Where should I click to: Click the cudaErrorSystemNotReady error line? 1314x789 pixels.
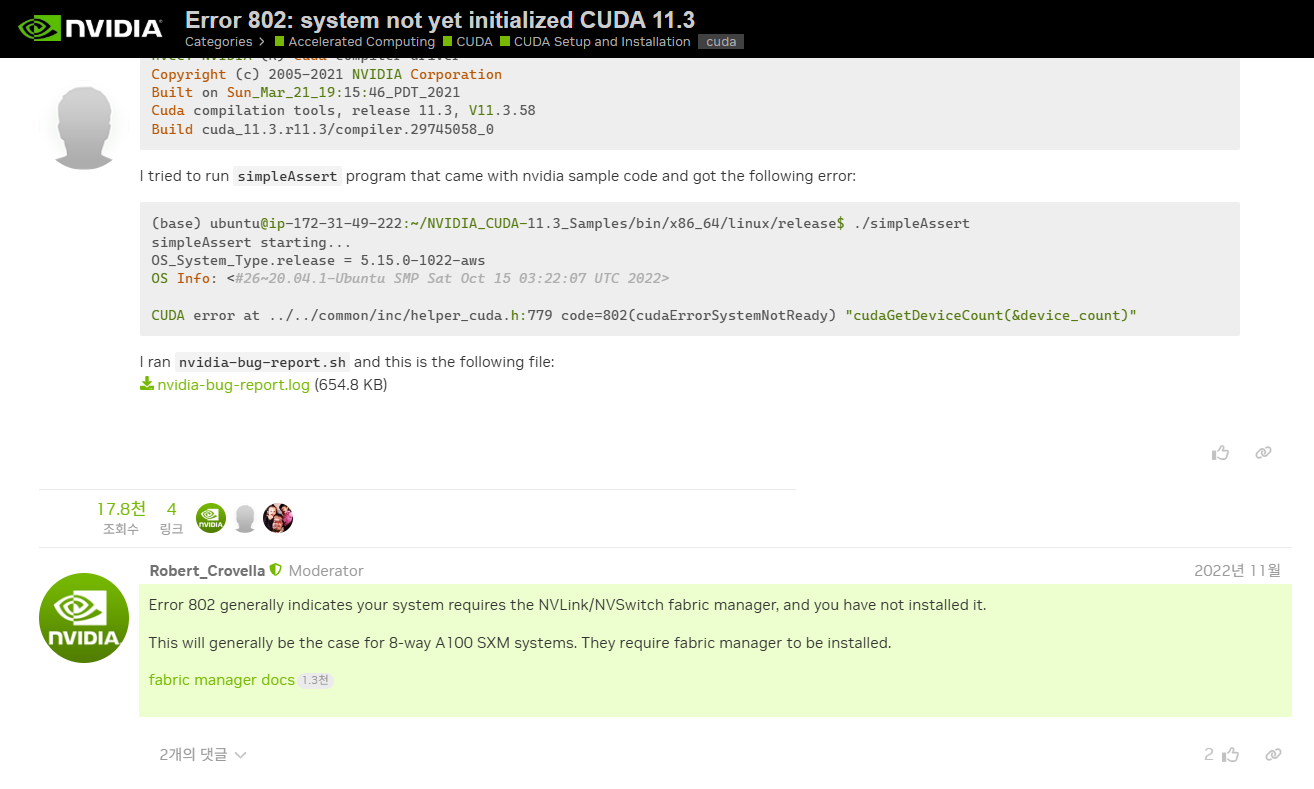pos(644,315)
